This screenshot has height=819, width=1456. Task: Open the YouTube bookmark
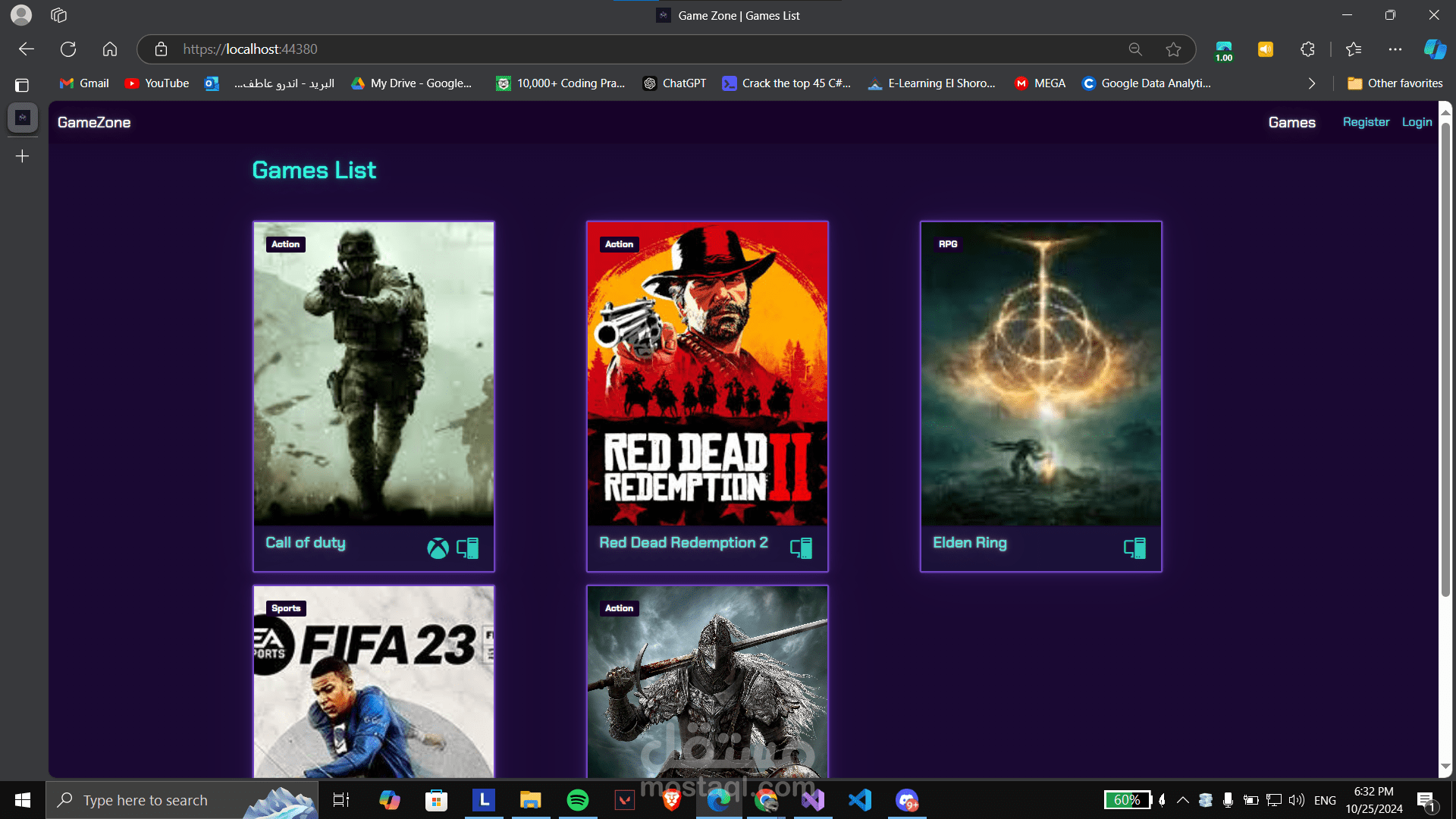point(157,83)
